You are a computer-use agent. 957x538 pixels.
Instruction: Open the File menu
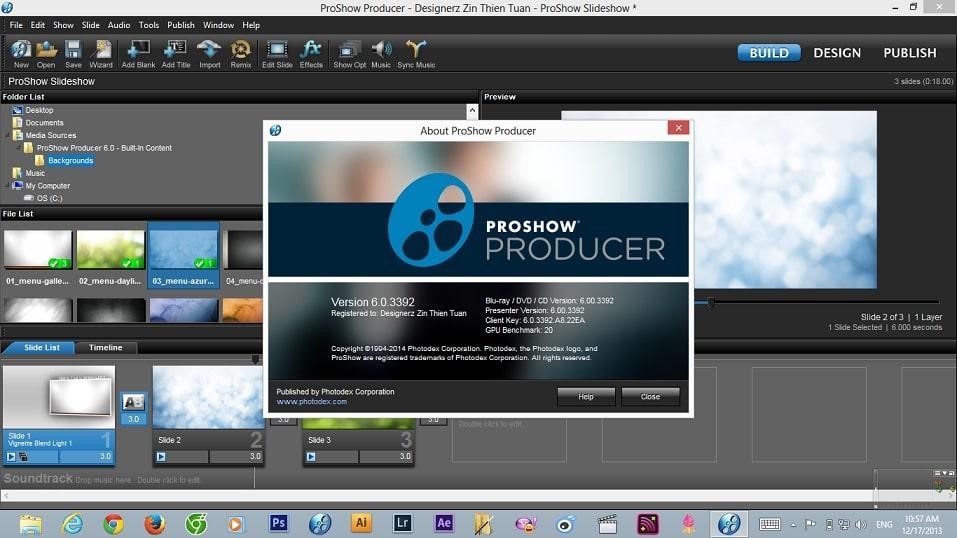[16, 25]
